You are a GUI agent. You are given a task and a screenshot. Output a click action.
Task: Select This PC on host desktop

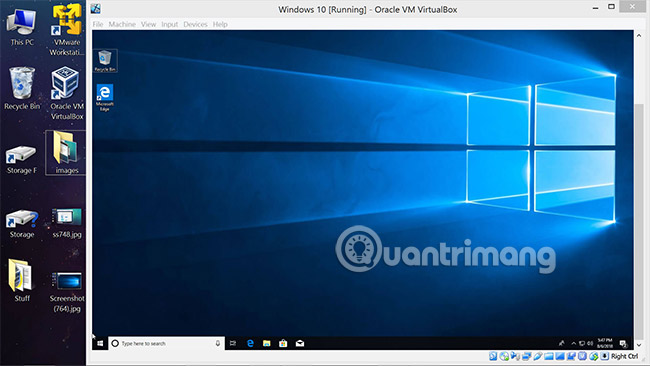22,27
